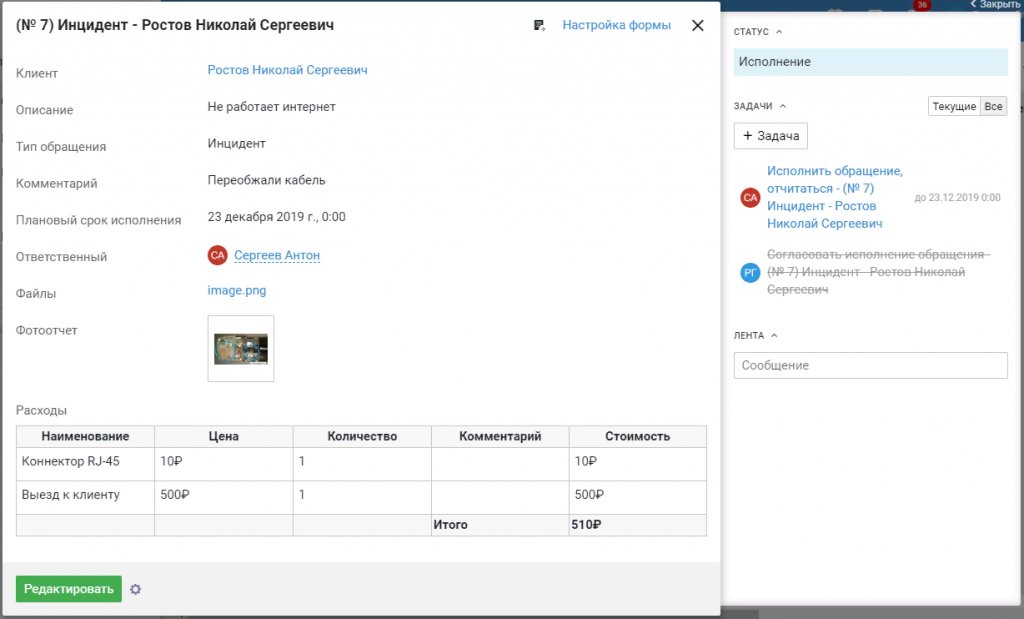
Task: Open the gear settings beside Редактировать
Action: coord(136,589)
